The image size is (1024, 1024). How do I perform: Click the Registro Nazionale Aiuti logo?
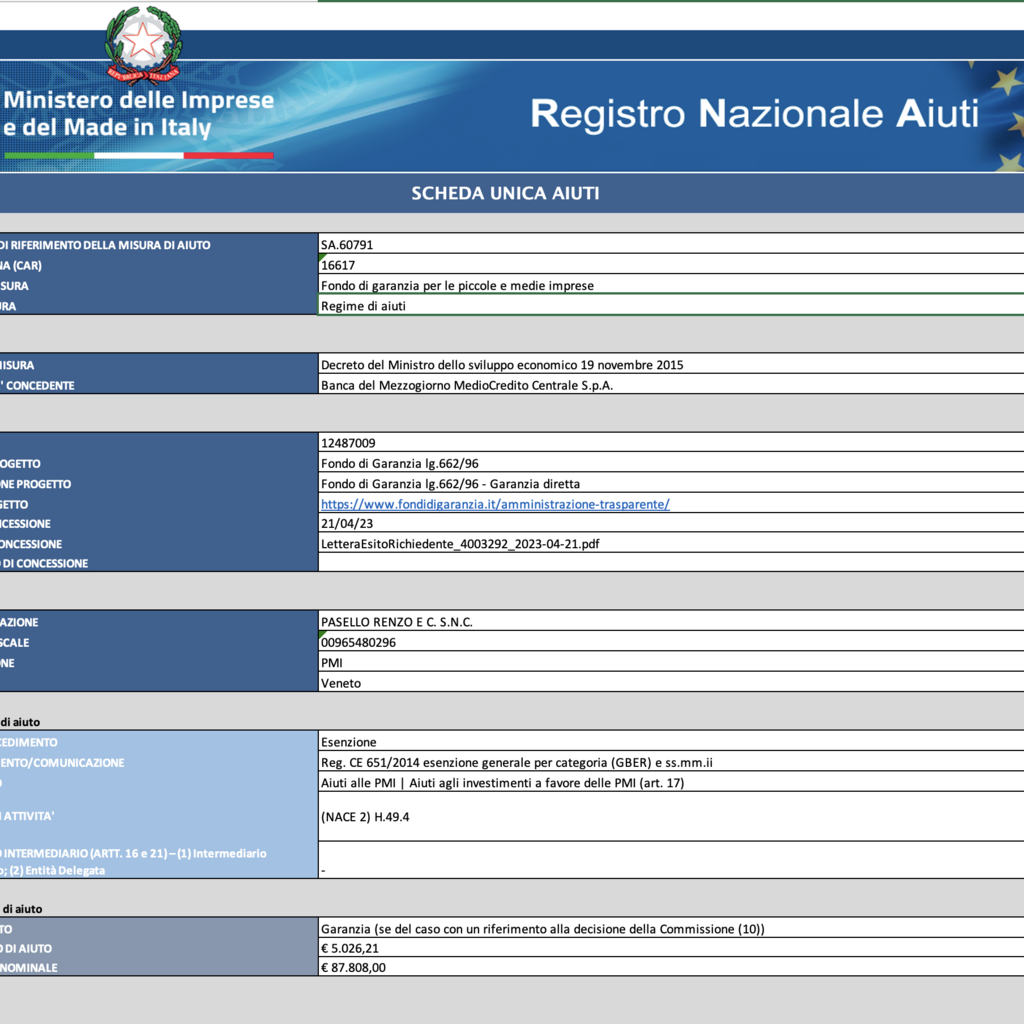click(x=754, y=114)
